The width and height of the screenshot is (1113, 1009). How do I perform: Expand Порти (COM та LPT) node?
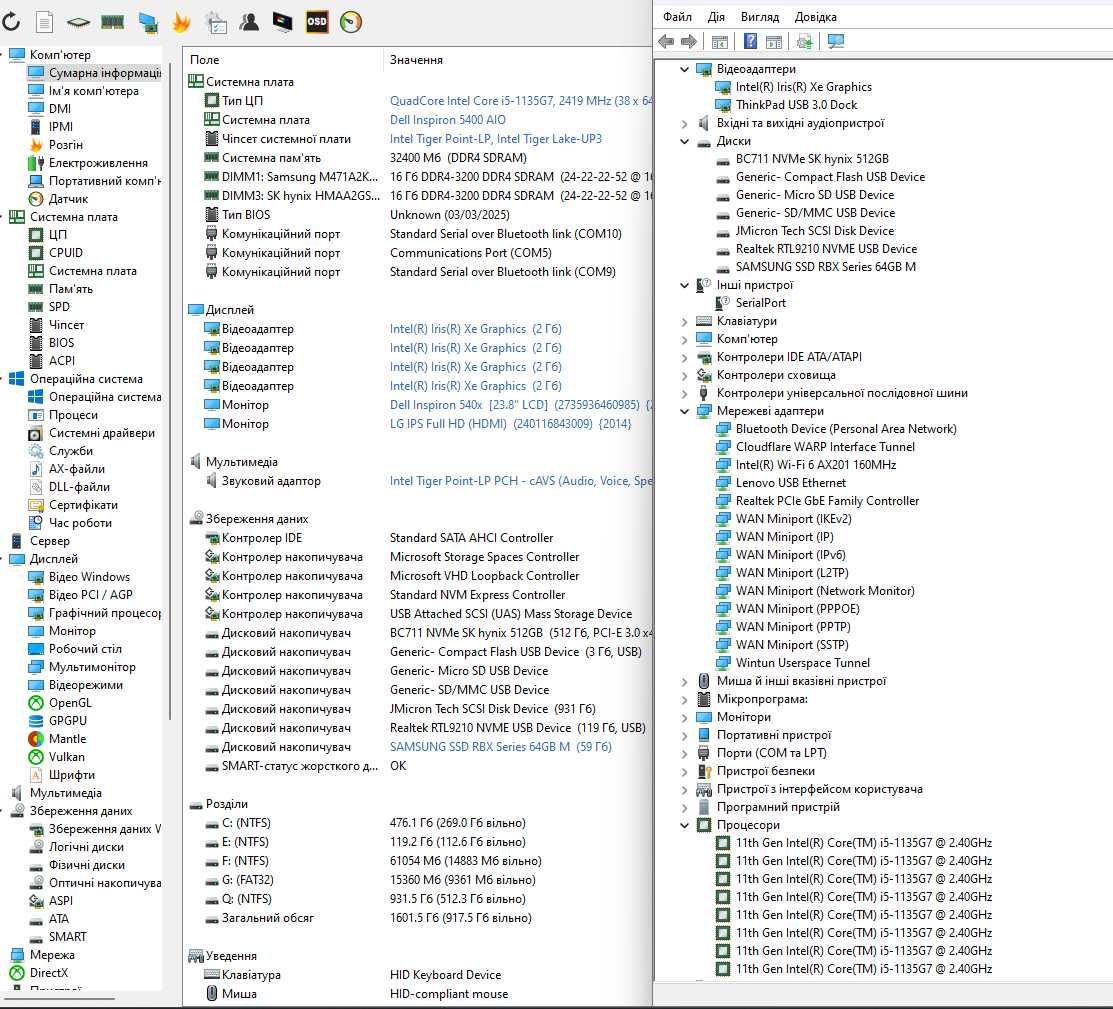pos(684,753)
